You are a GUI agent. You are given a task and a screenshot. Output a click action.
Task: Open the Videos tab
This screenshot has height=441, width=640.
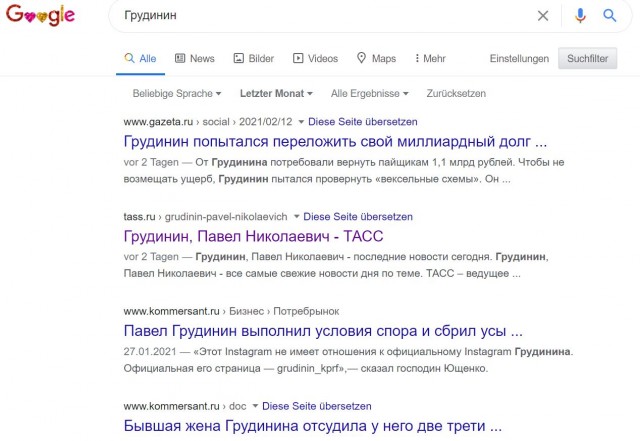(316, 58)
